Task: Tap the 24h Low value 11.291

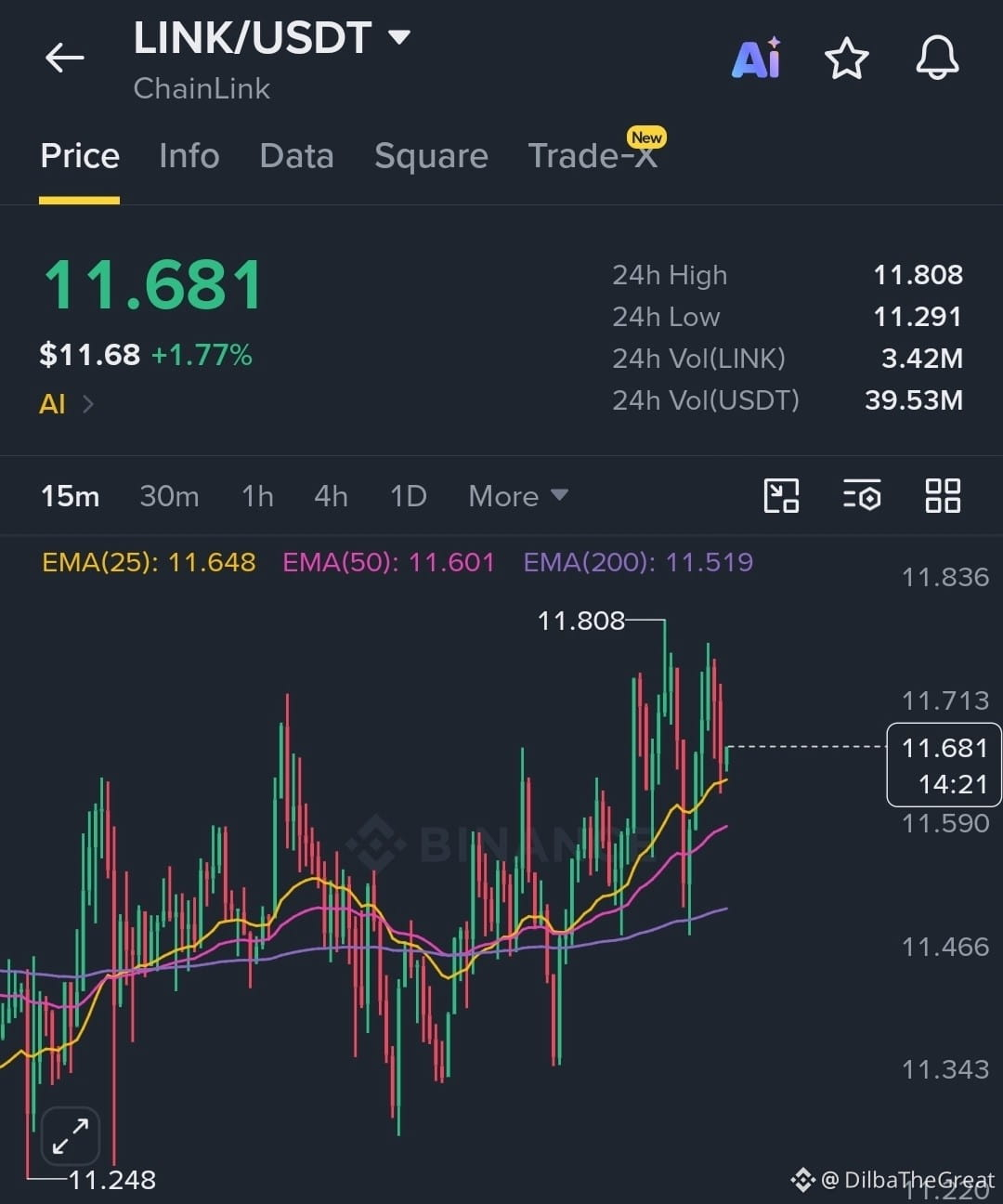Action: (x=918, y=317)
